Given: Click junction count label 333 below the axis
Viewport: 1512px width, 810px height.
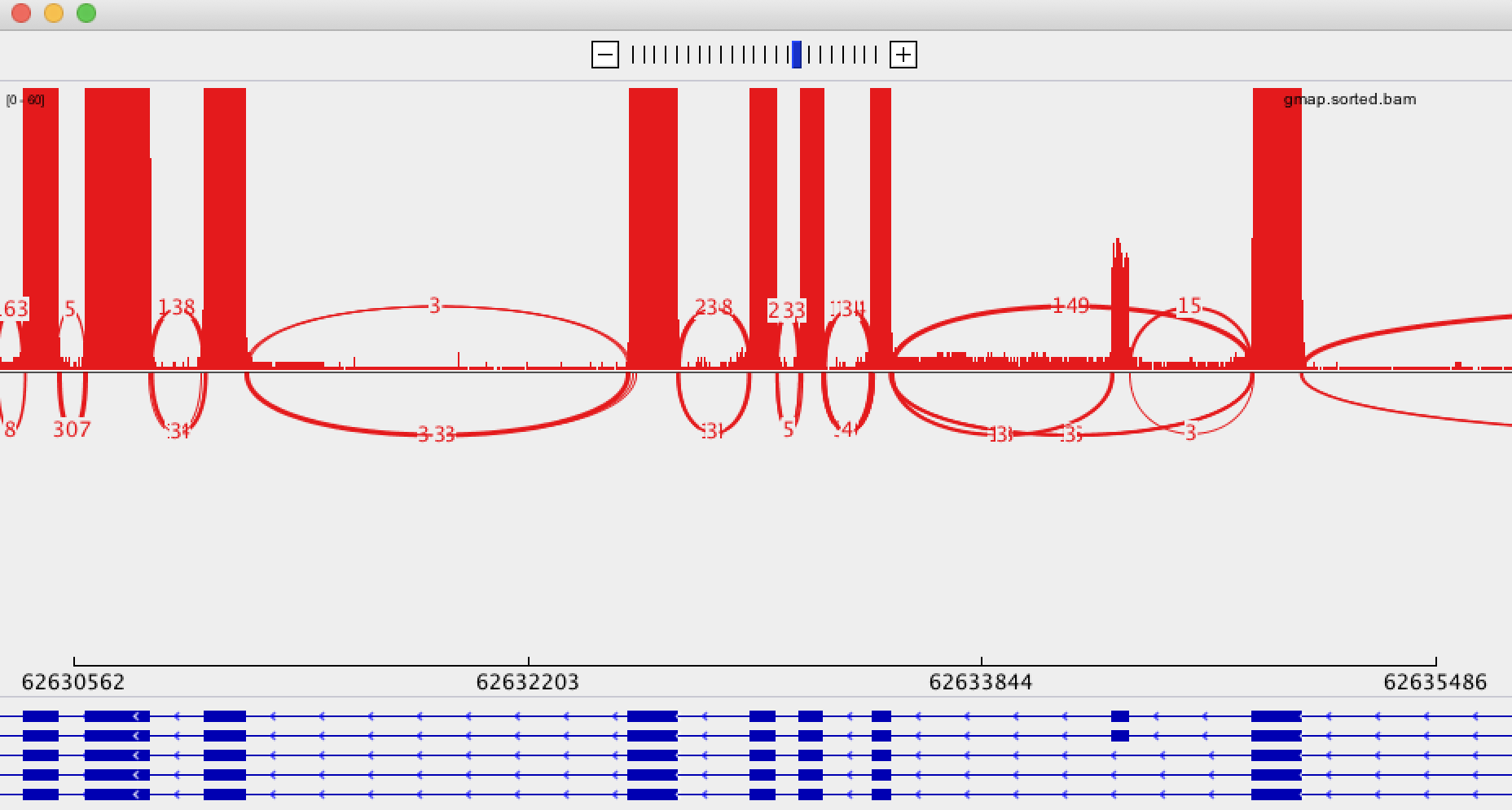Looking at the screenshot, I should (x=436, y=434).
